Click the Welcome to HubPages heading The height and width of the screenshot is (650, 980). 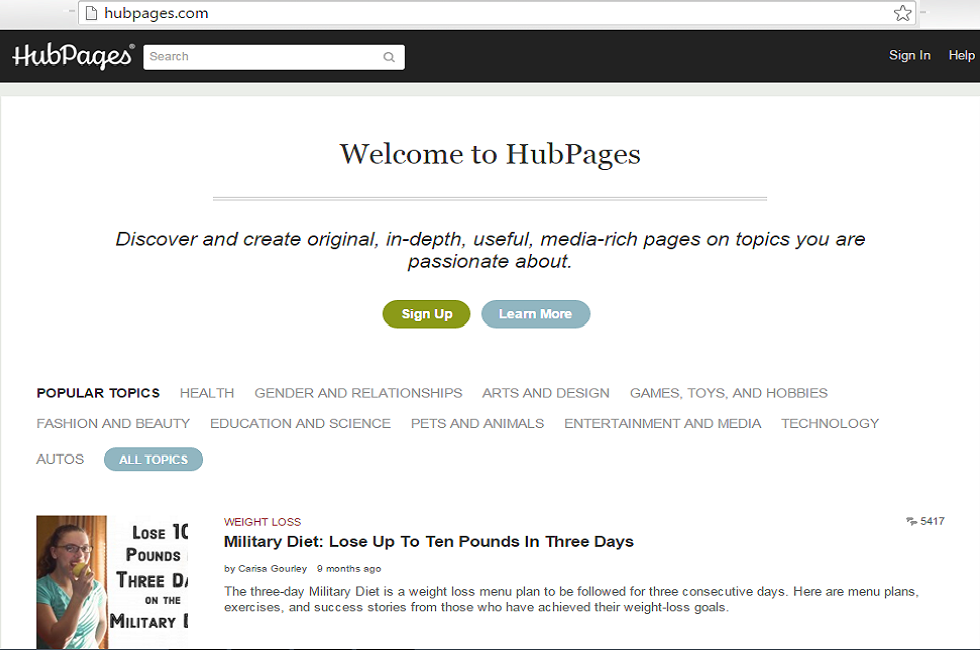coord(490,154)
